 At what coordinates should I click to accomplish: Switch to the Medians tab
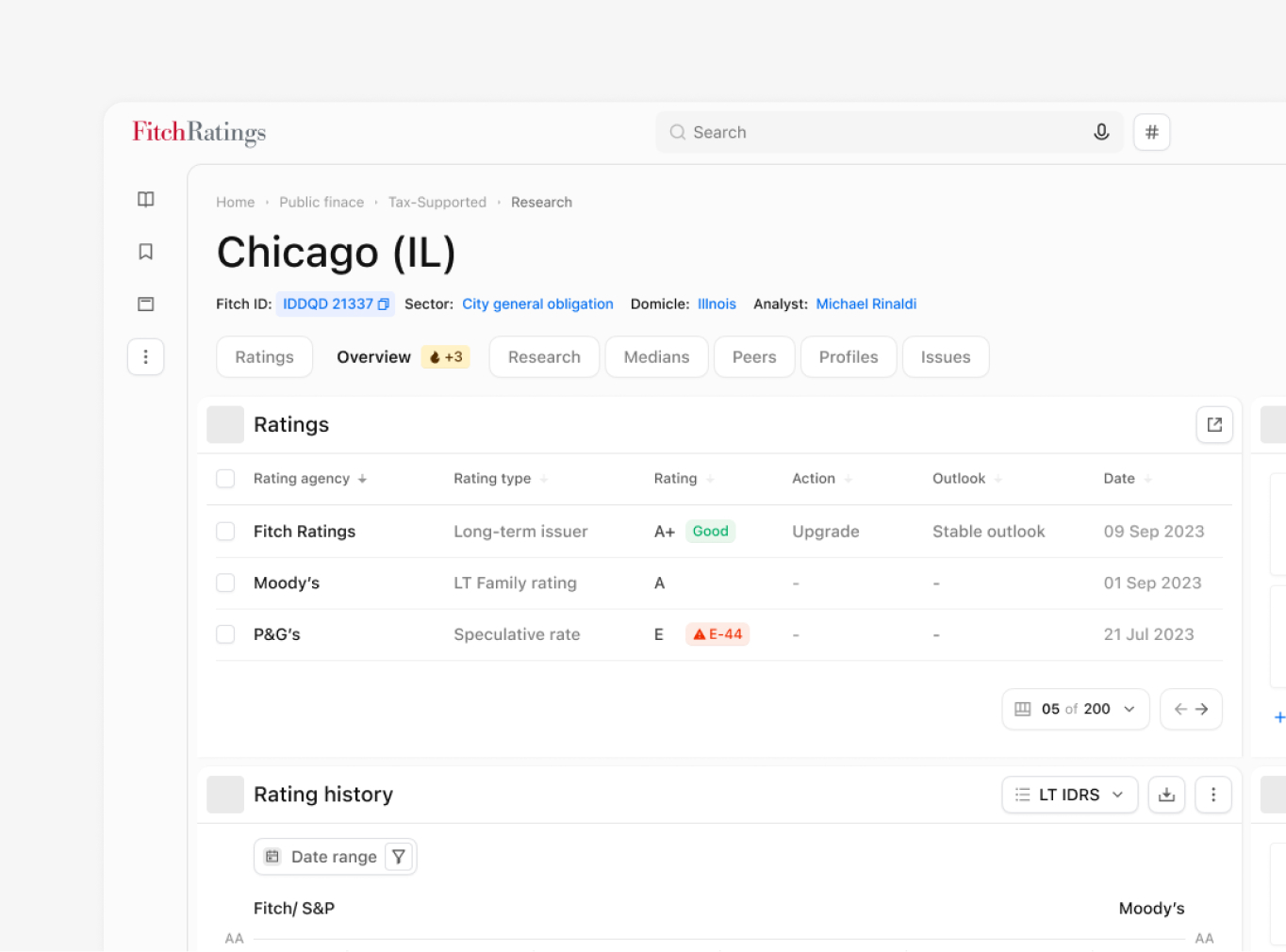pos(656,357)
